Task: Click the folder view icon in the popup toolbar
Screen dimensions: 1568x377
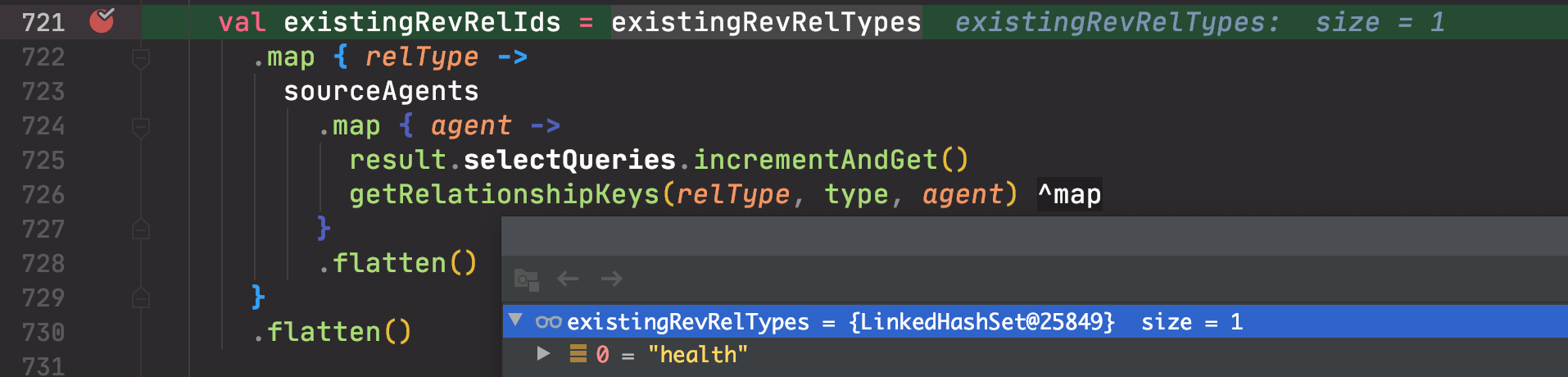Action: coord(526,279)
